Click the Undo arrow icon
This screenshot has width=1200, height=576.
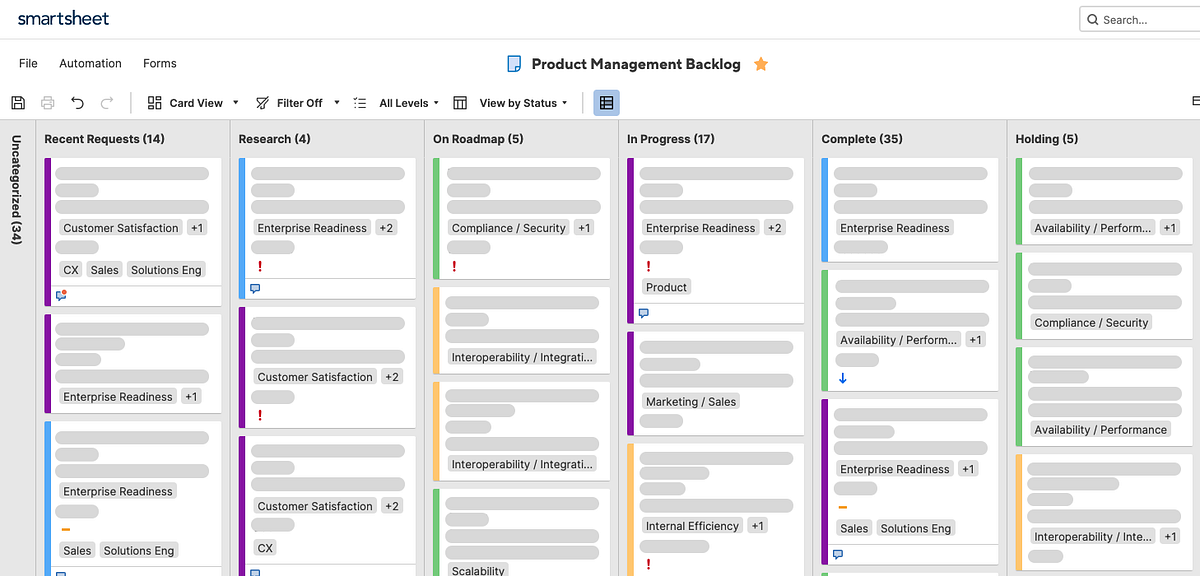tap(75, 102)
